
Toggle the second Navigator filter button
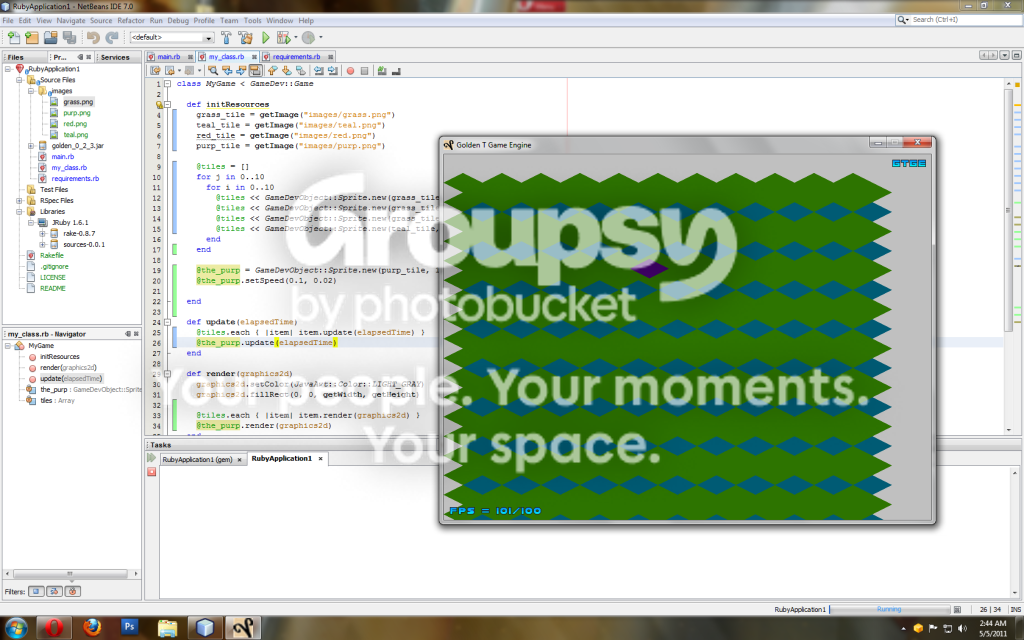tap(54, 592)
